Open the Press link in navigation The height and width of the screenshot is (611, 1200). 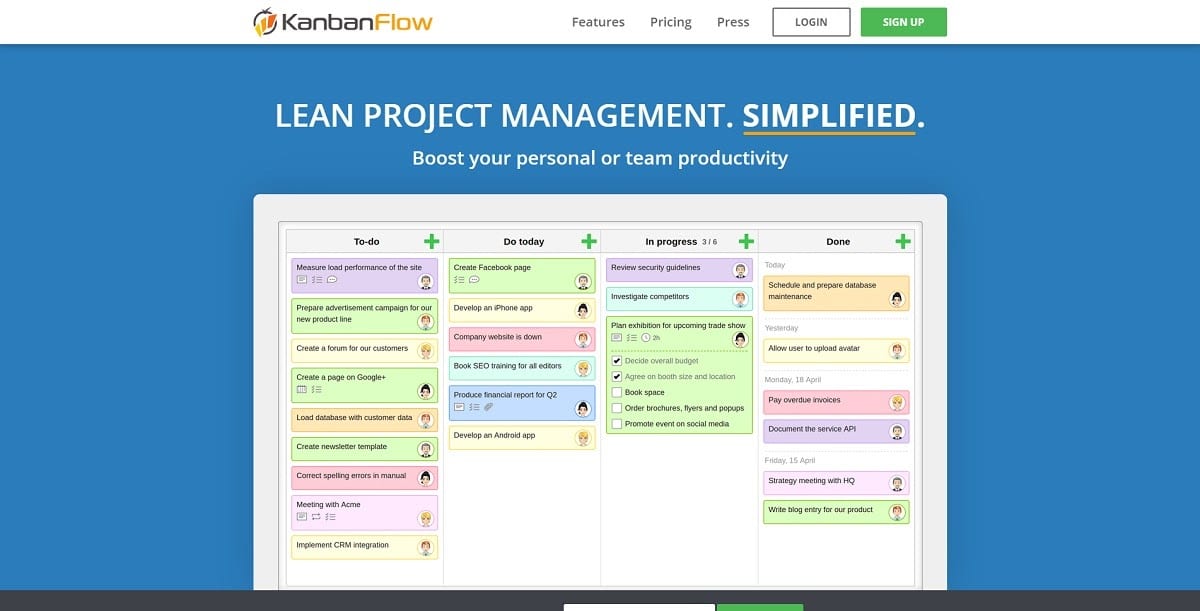[x=733, y=22]
